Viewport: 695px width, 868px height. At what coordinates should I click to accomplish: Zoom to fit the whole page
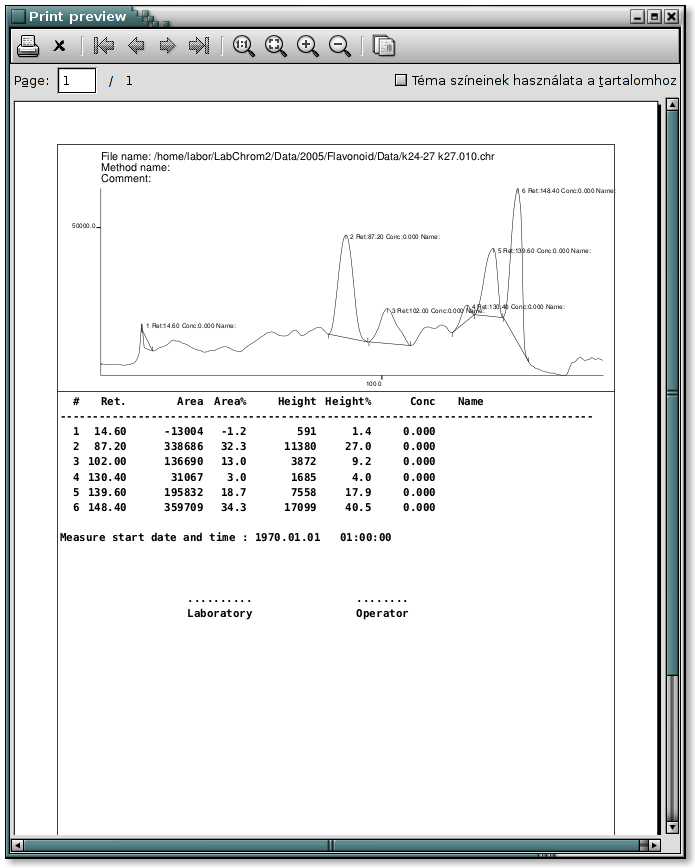point(276,45)
